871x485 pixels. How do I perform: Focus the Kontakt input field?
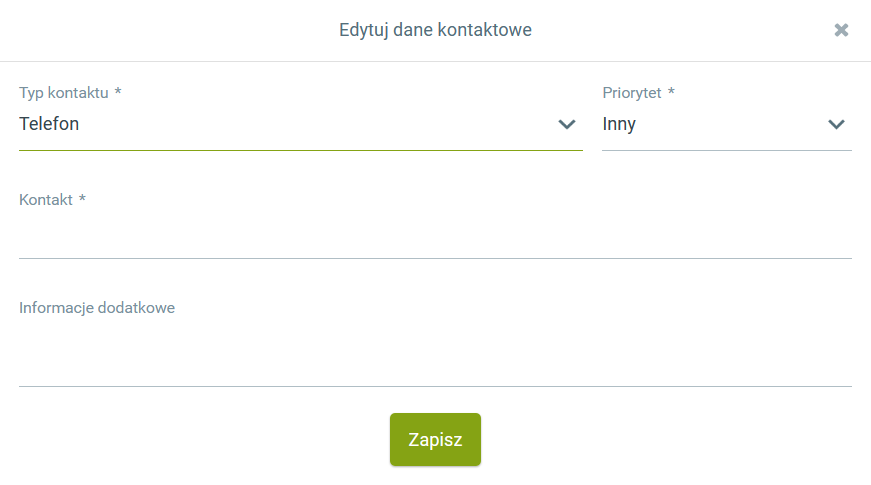click(x=435, y=237)
